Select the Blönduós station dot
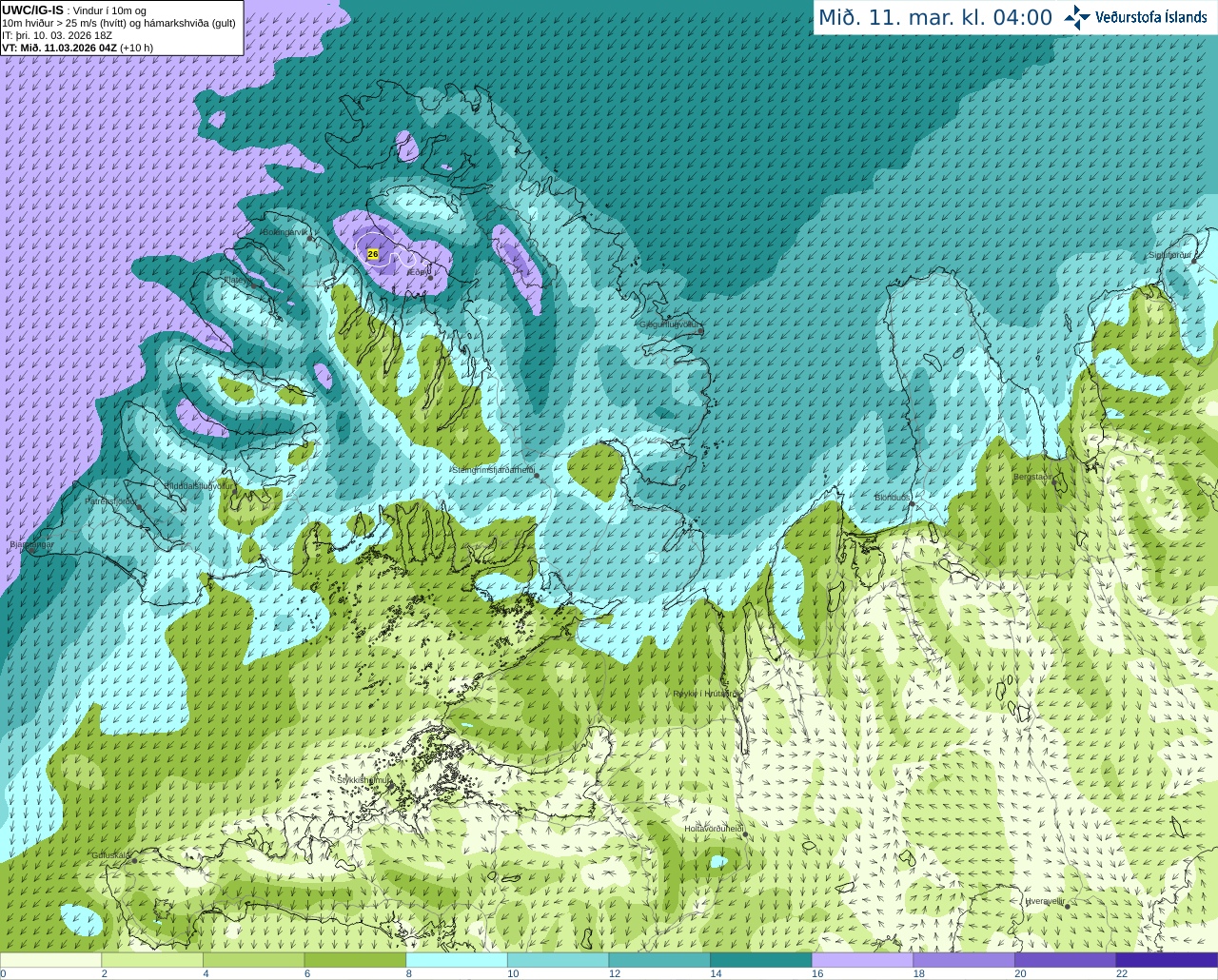The width and height of the screenshot is (1218, 980). pos(912,504)
